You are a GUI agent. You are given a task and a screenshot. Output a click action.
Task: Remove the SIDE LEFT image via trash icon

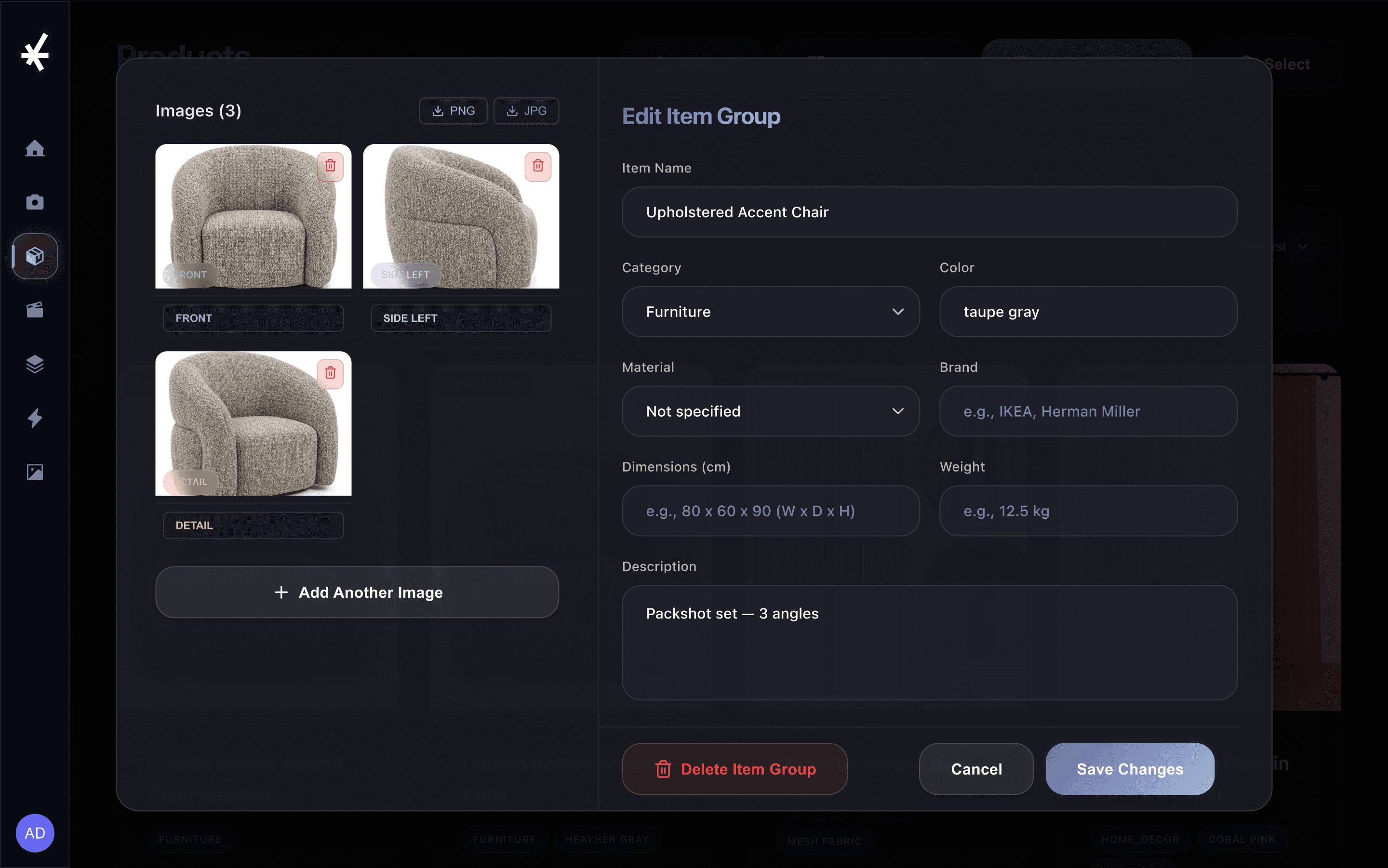[537, 166]
